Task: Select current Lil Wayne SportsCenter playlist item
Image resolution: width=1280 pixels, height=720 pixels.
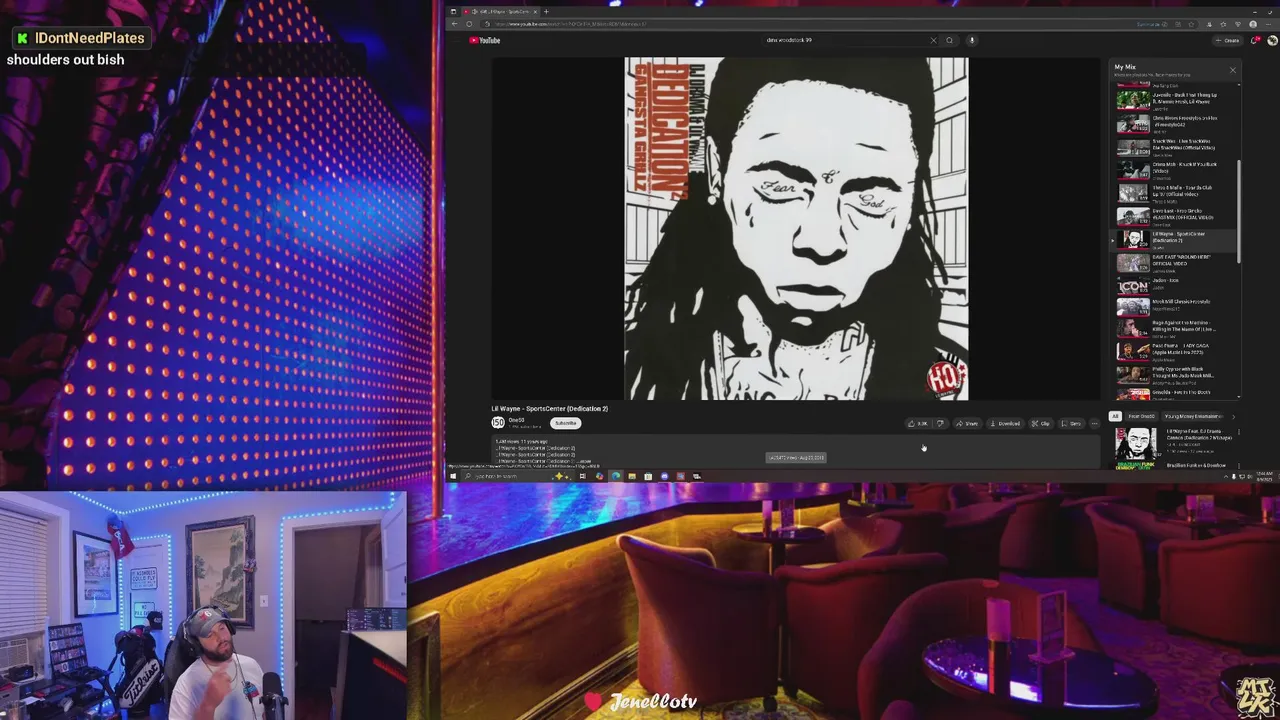Action: (x=1175, y=240)
